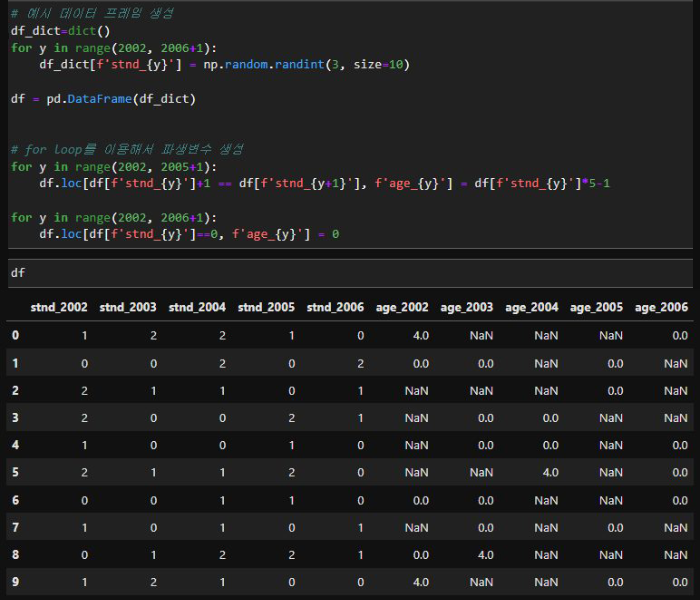700x600 pixels.
Task: Click the stnd_2005 value 2 in row 5
Action: (292, 472)
